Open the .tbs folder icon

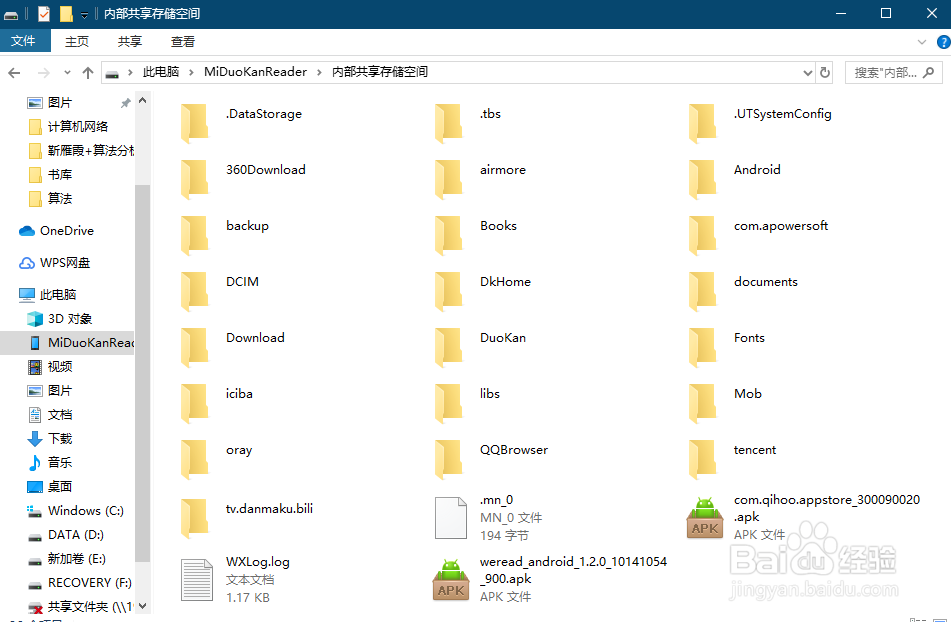449,123
